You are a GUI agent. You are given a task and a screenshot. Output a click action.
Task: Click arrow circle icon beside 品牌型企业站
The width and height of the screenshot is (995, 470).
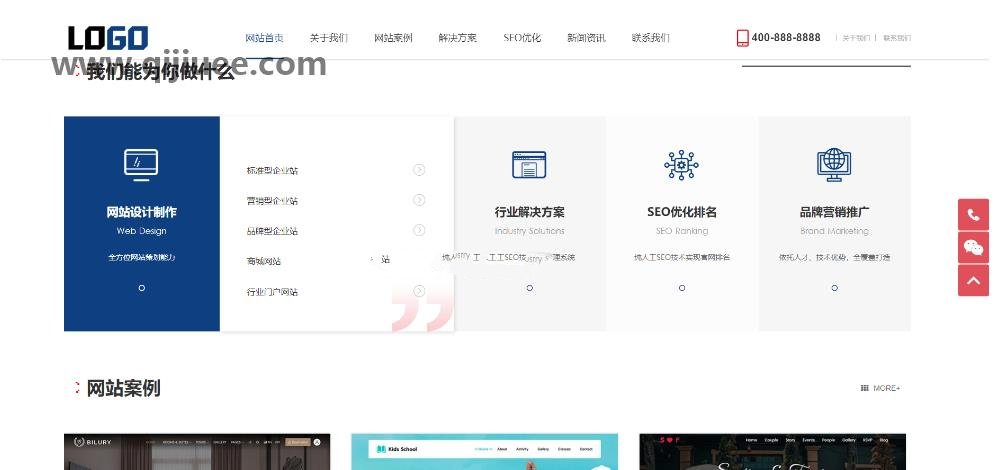(x=419, y=230)
